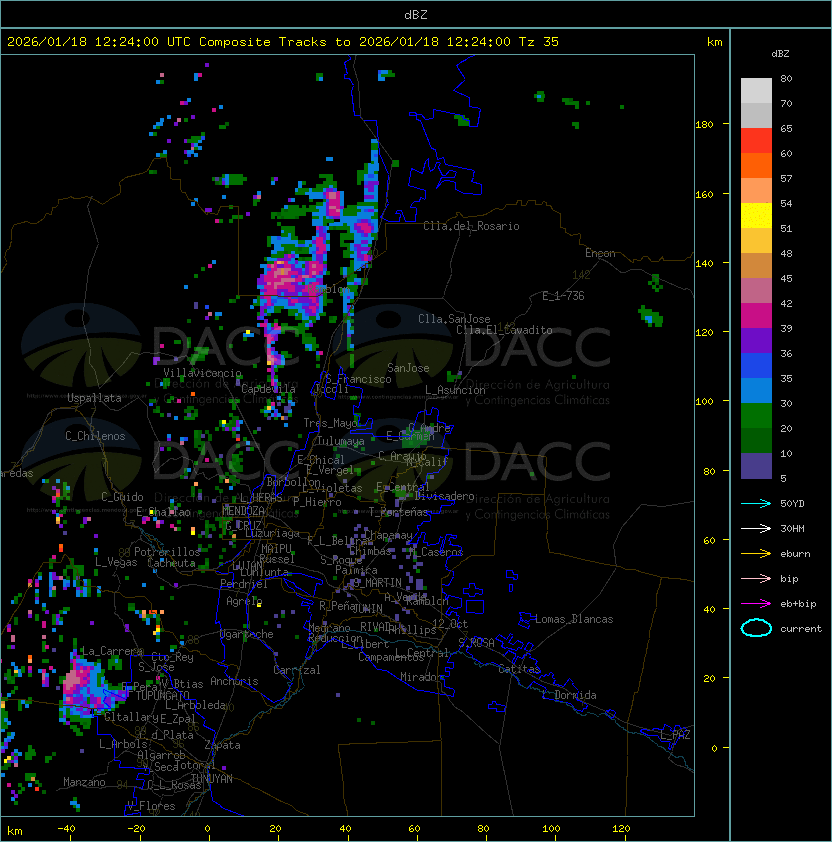Click the '-40' tick on bottom km axis
Image resolution: width=832 pixels, height=842 pixels.
tap(66, 829)
